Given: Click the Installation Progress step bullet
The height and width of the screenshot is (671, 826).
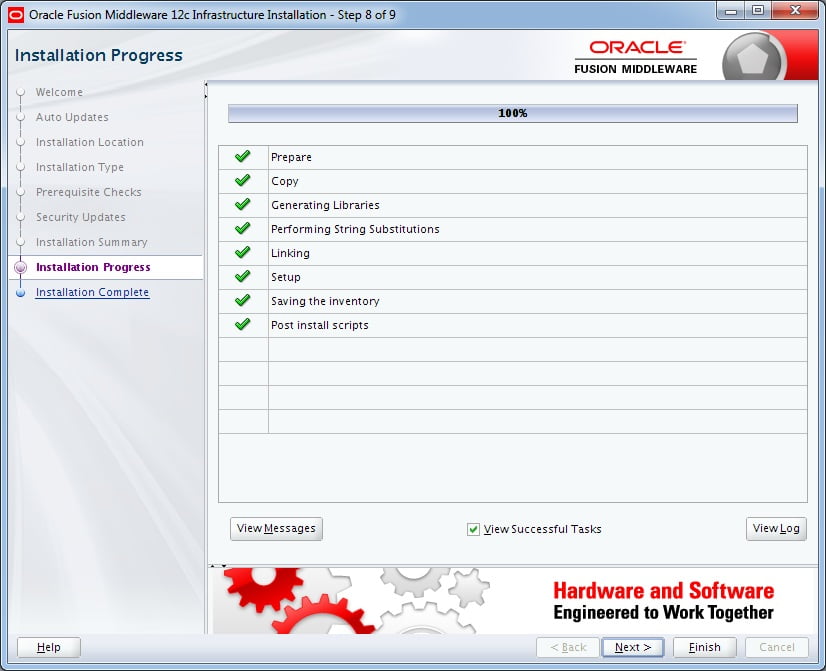Looking at the screenshot, I should click(21, 268).
